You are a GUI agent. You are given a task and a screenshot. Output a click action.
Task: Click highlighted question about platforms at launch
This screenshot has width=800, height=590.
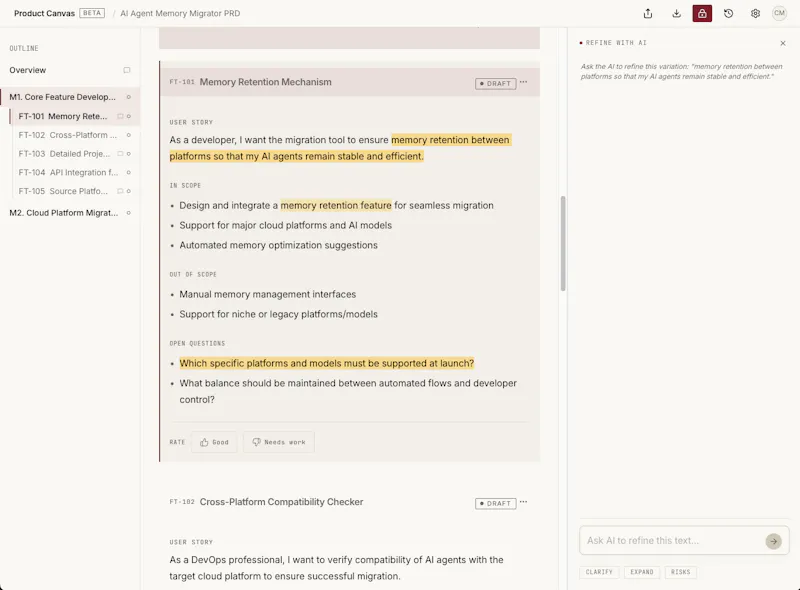coord(327,363)
